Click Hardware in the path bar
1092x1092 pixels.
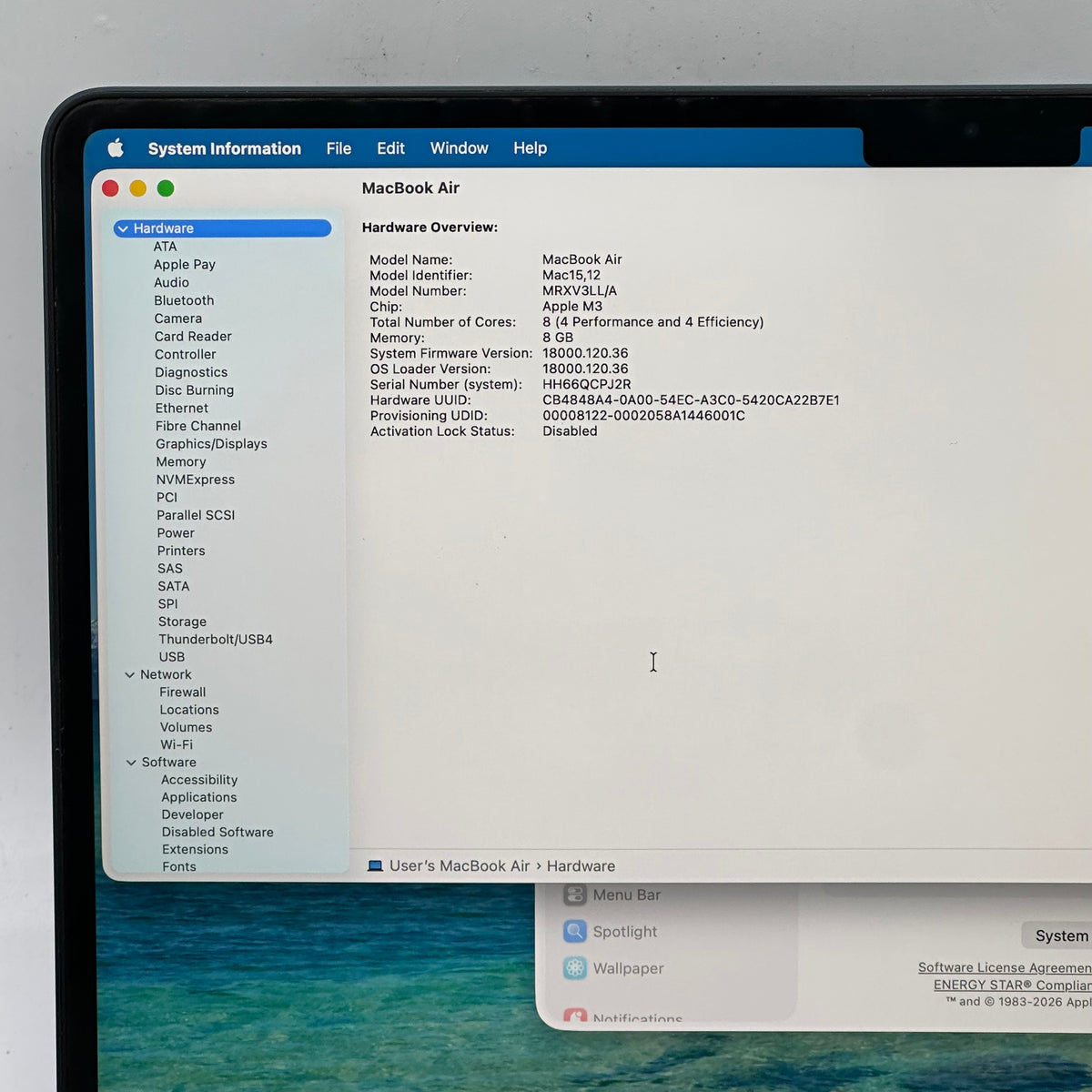[x=581, y=866]
